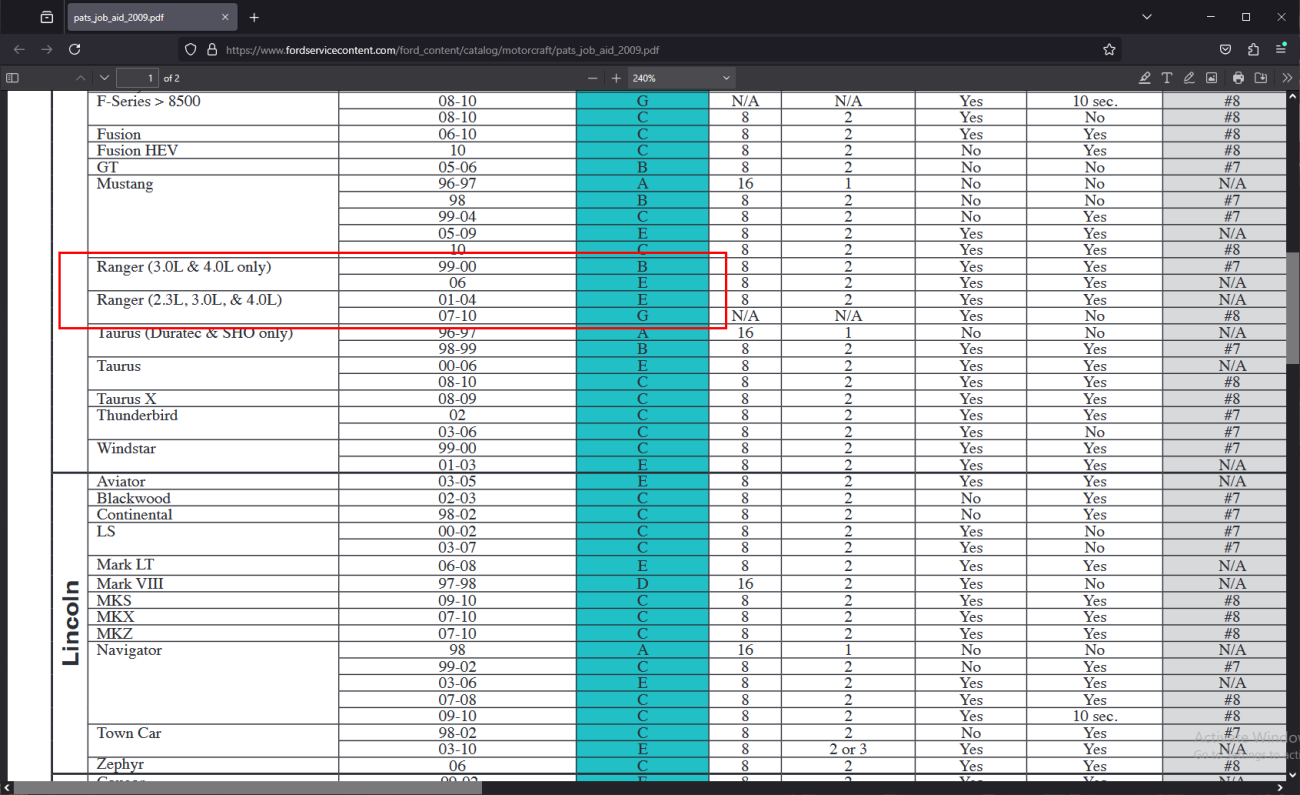
Task: Zoom out the PDF document
Action: click(593, 78)
